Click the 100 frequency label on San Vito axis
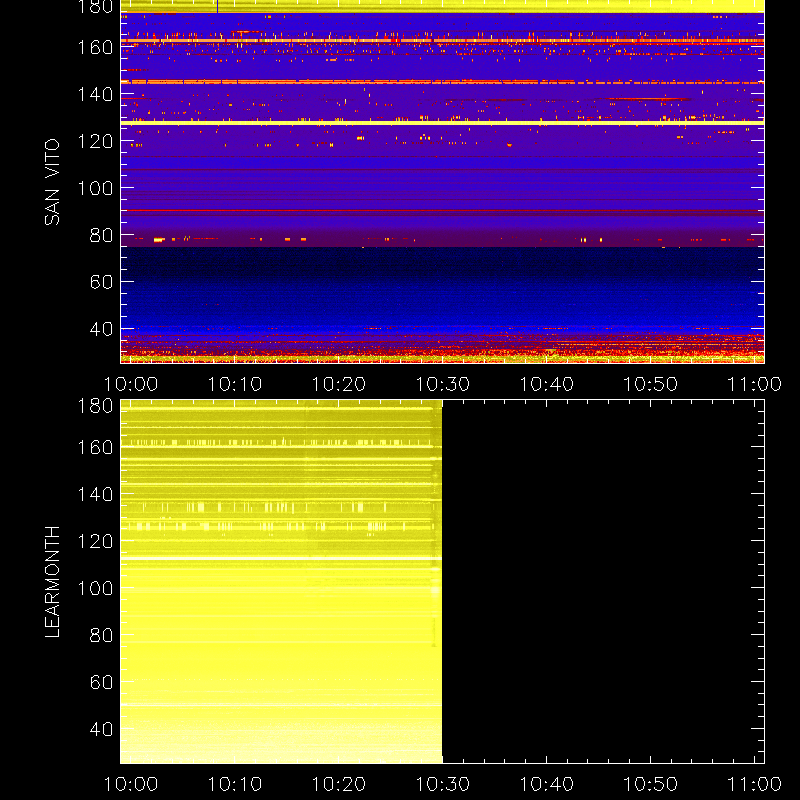This screenshot has width=800, height=800. pyautogui.click(x=95, y=188)
